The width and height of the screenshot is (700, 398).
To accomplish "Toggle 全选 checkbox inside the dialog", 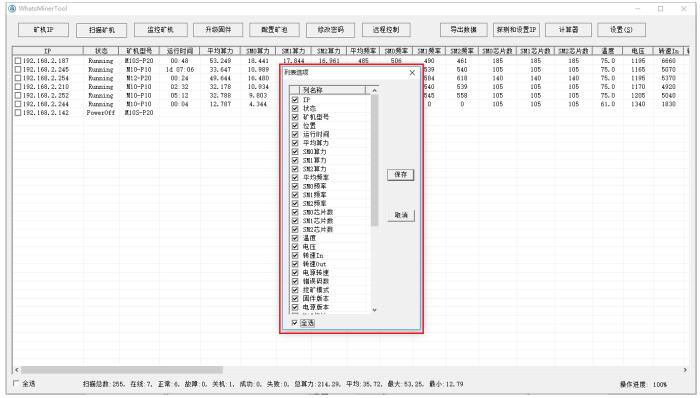I will pyautogui.click(x=294, y=323).
